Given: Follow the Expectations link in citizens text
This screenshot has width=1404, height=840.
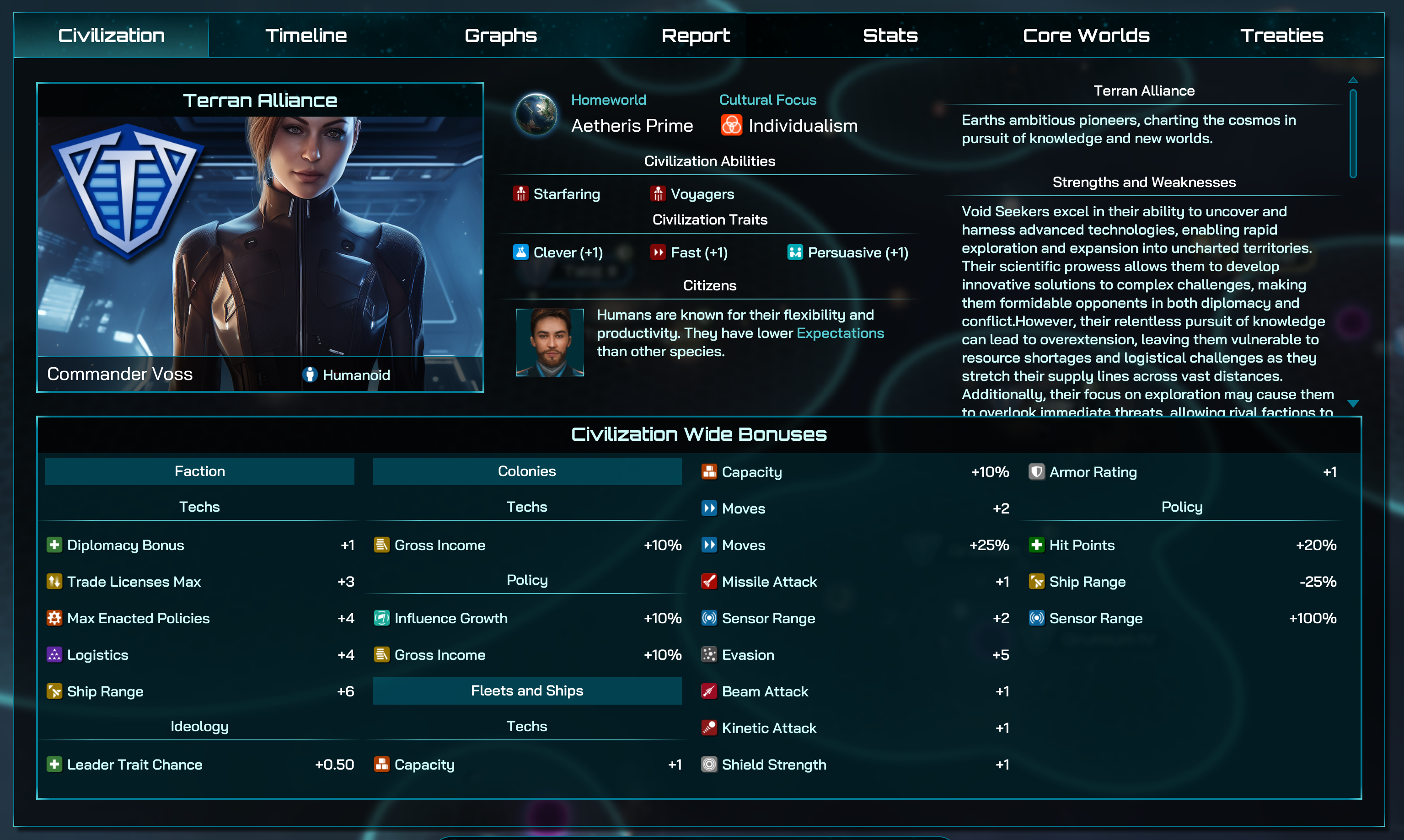Looking at the screenshot, I should (840, 333).
